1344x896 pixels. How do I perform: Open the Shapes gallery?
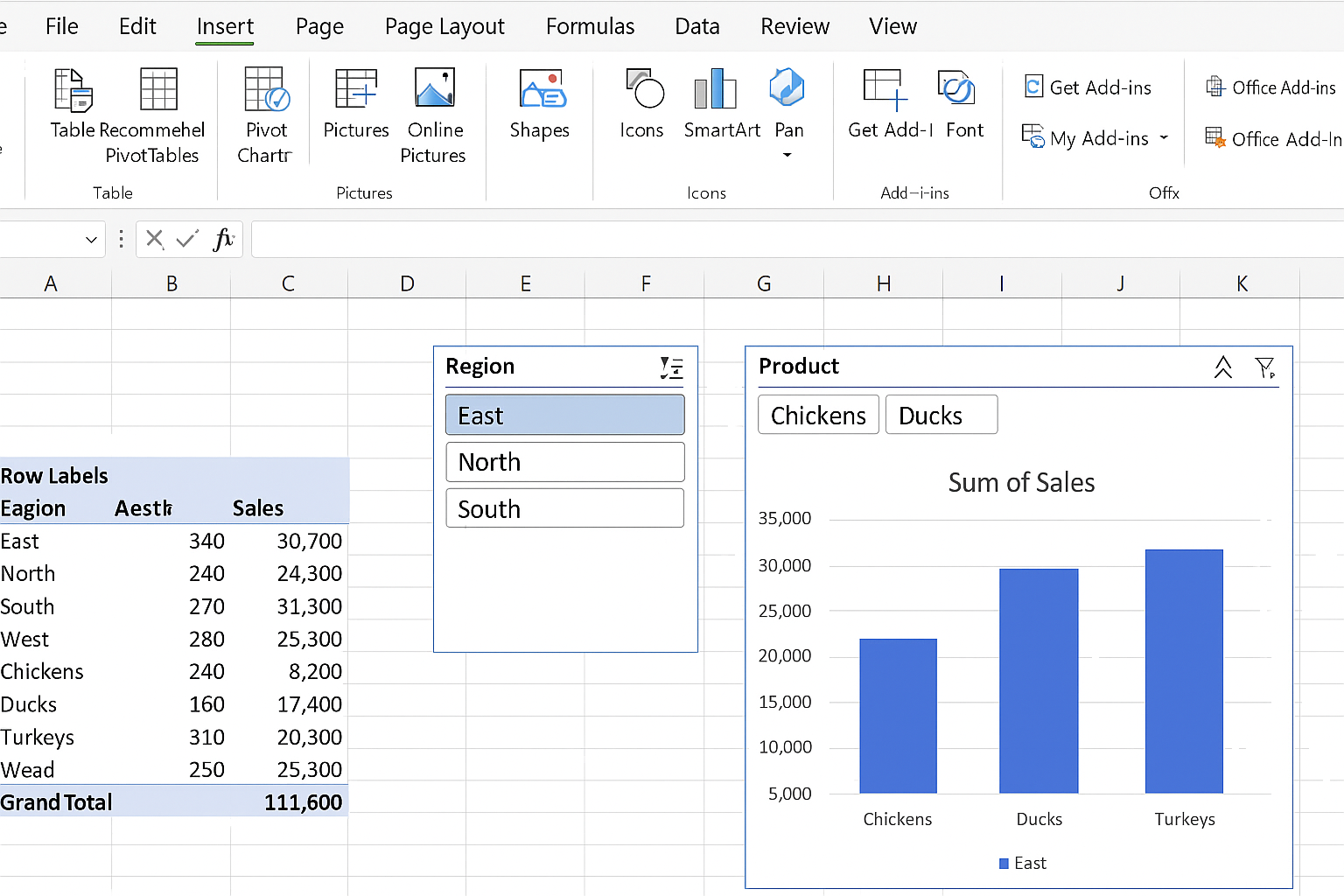tap(542, 89)
